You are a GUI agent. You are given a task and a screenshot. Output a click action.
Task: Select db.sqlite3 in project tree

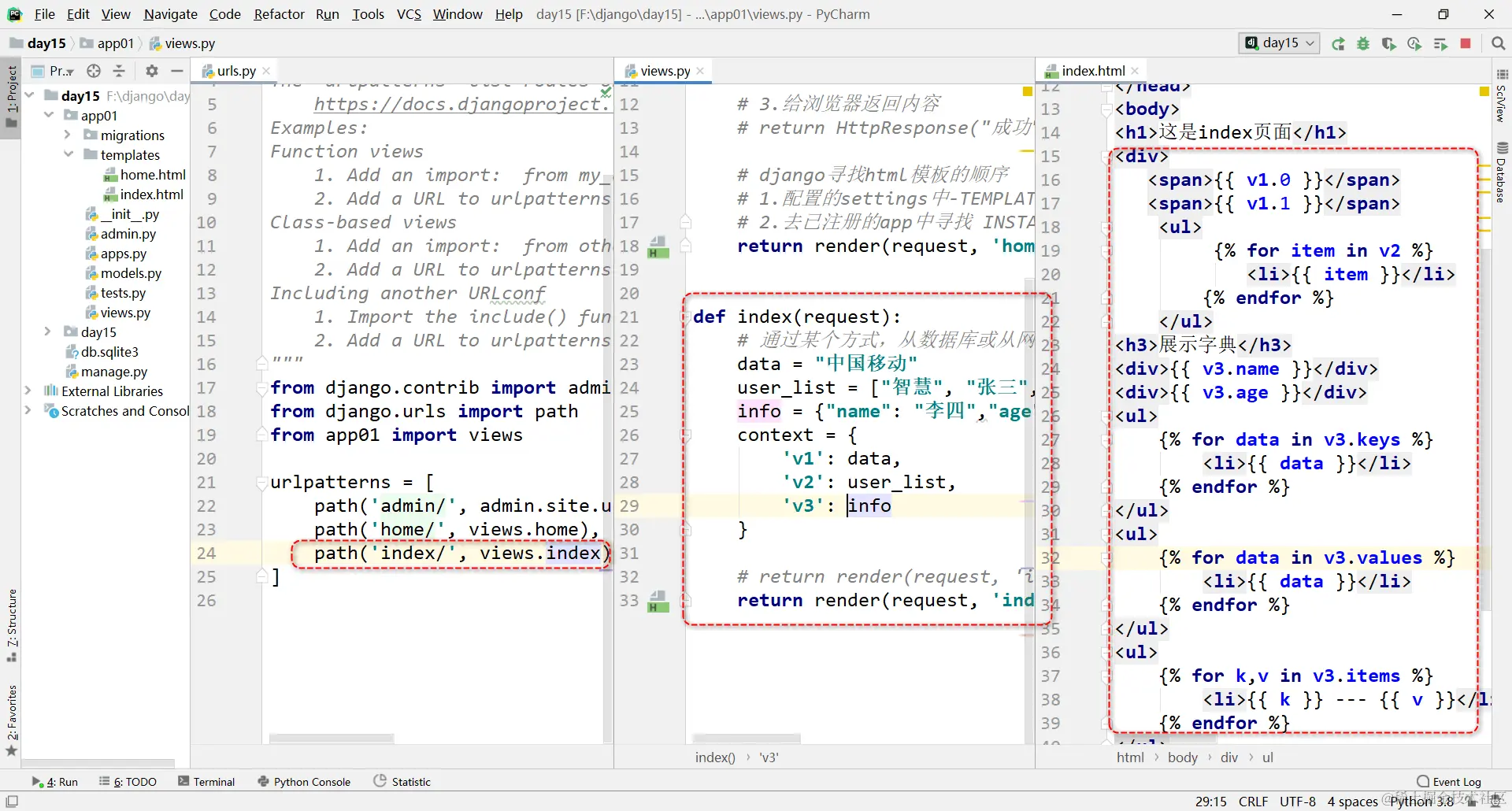[x=102, y=351]
